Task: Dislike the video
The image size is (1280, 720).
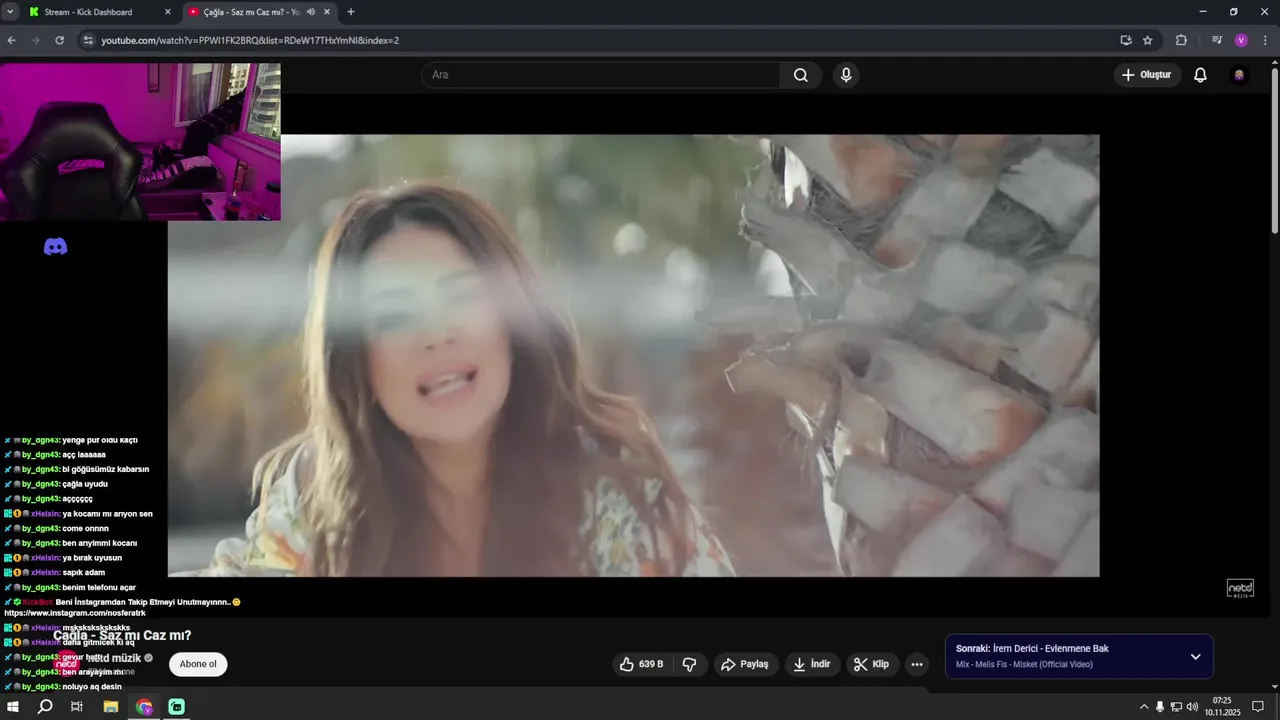Action: pyautogui.click(x=689, y=664)
